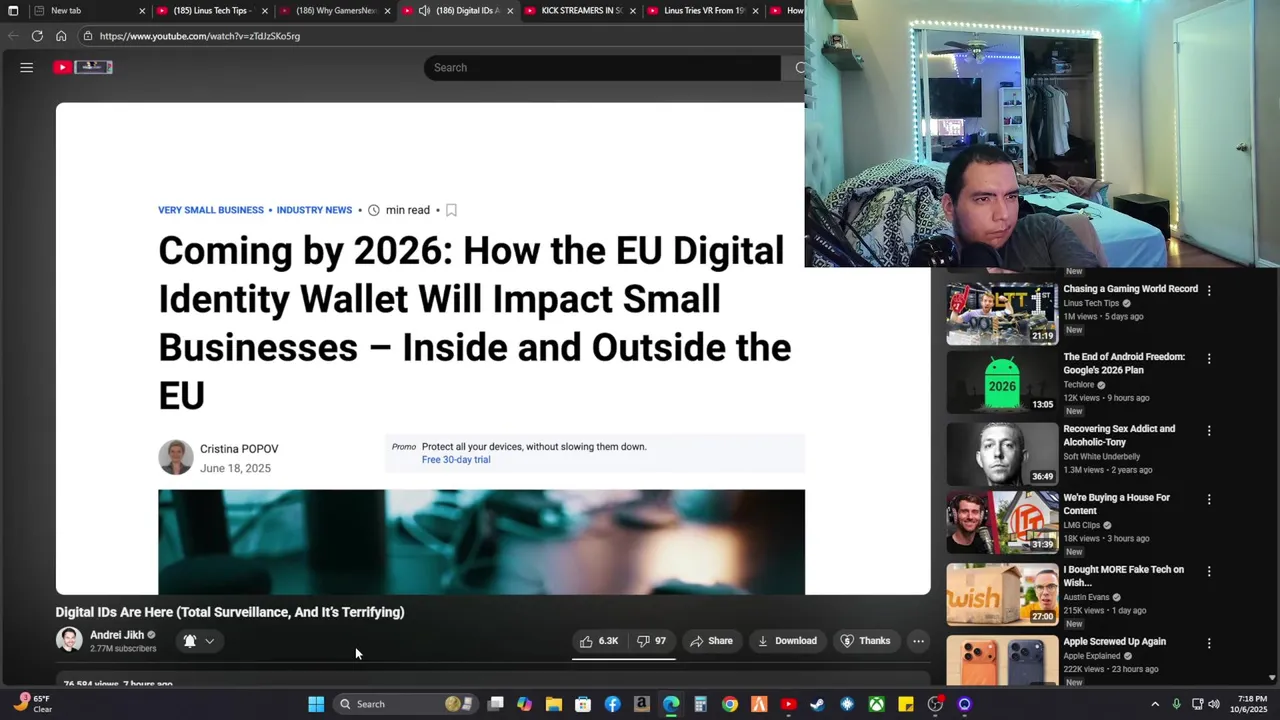Open The End of Android Freedom thumbnail

click(x=1002, y=382)
